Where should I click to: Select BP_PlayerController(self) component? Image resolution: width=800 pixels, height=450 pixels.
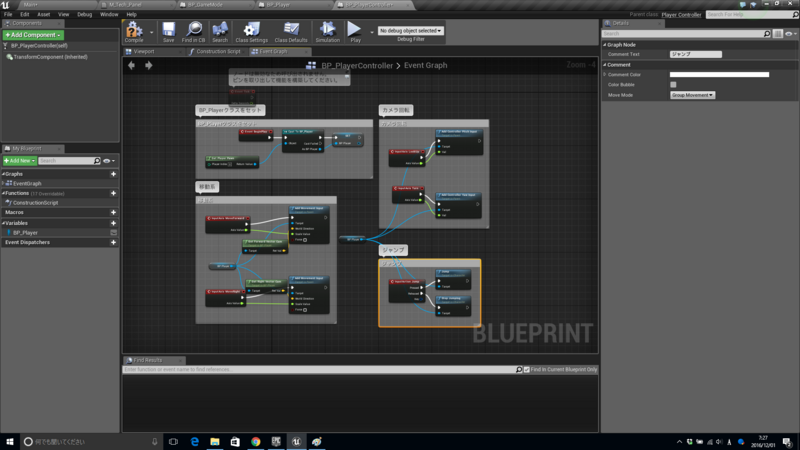pos(39,46)
